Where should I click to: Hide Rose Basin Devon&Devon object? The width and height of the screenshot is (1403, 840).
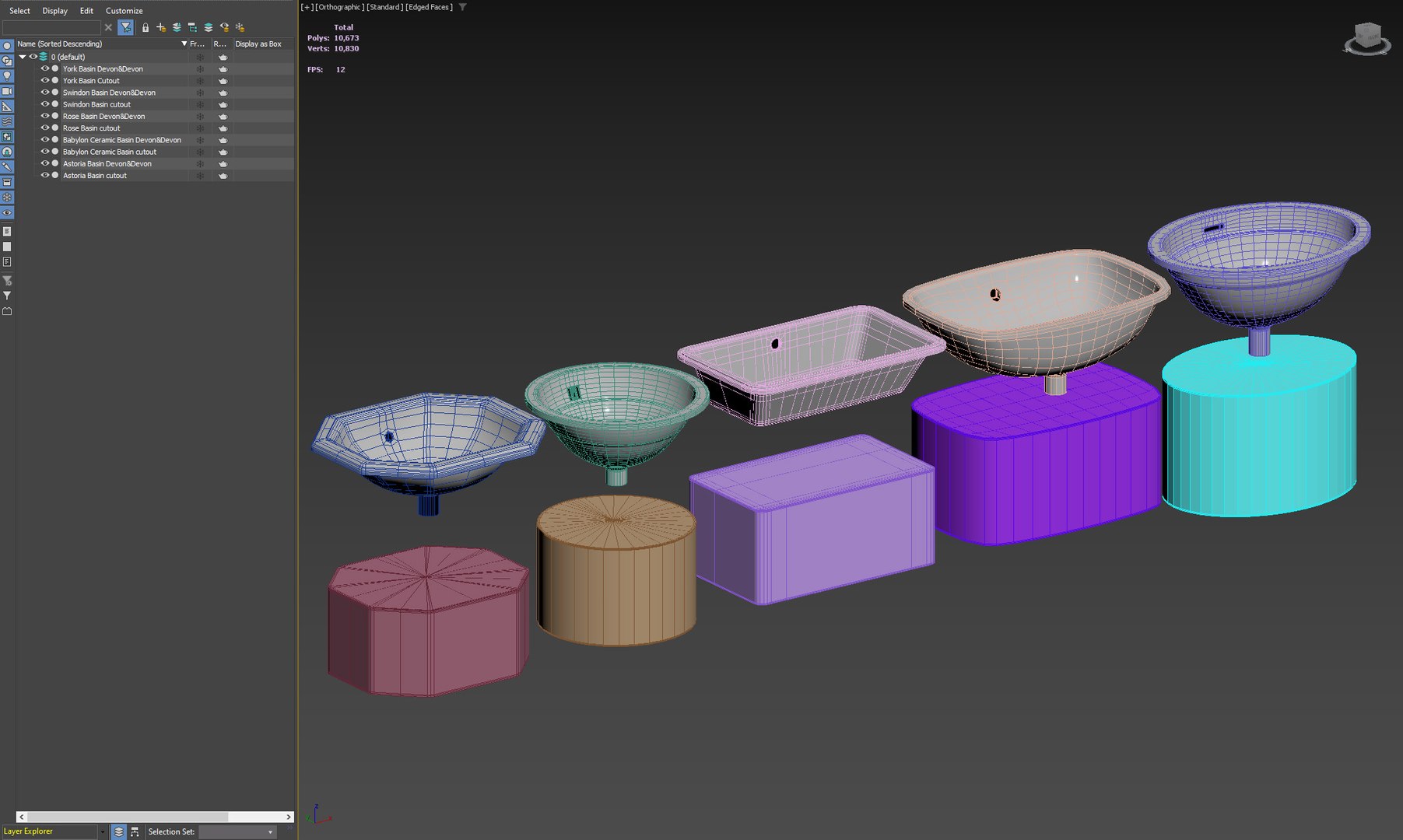click(44, 116)
